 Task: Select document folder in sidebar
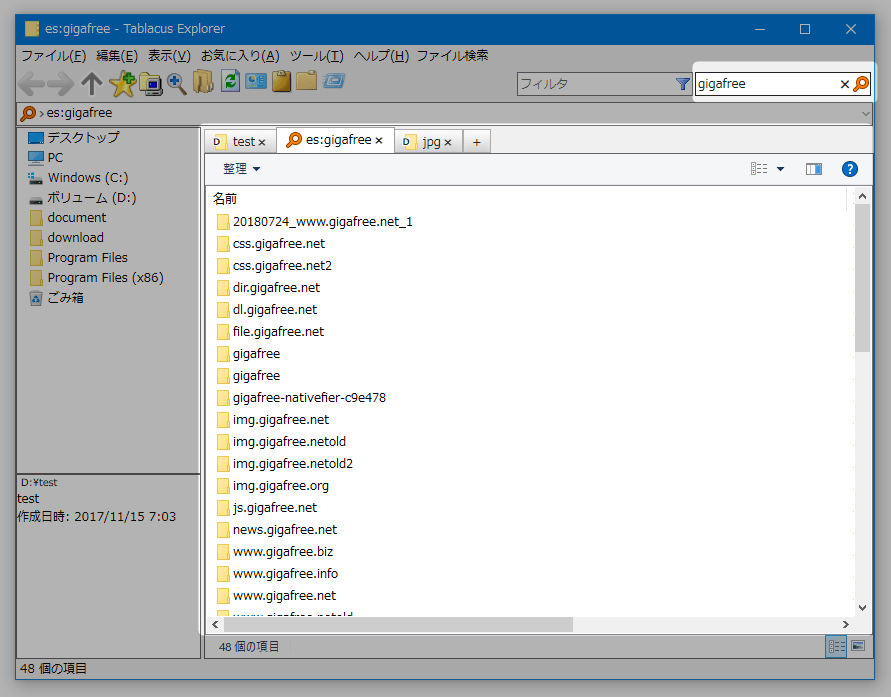(x=77, y=218)
